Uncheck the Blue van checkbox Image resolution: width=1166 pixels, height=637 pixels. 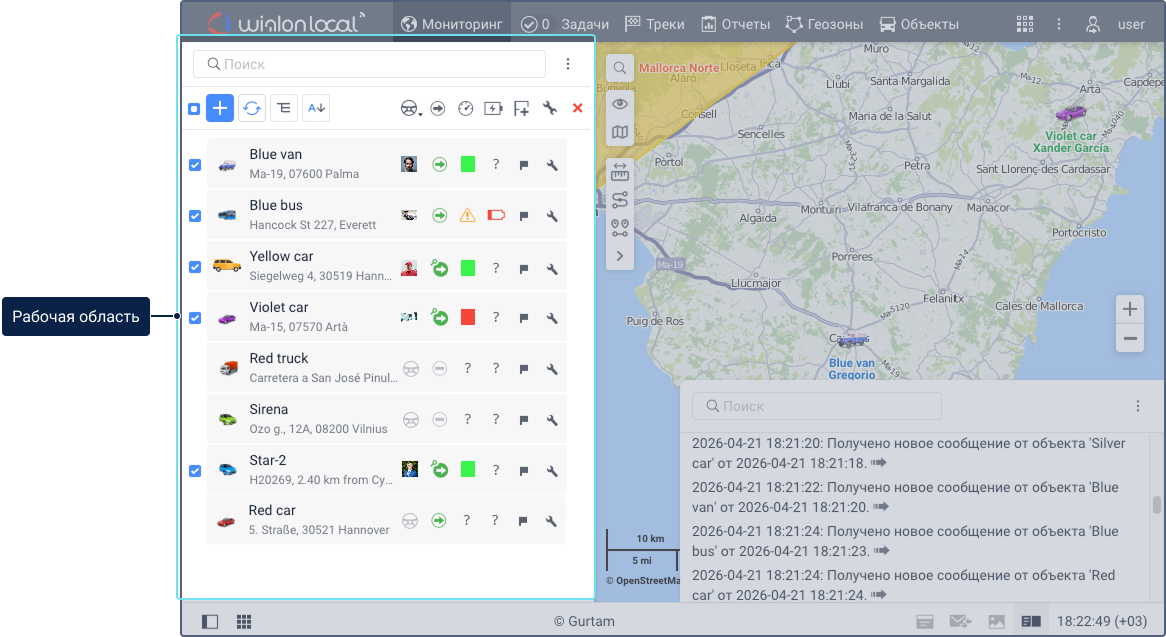[195, 165]
